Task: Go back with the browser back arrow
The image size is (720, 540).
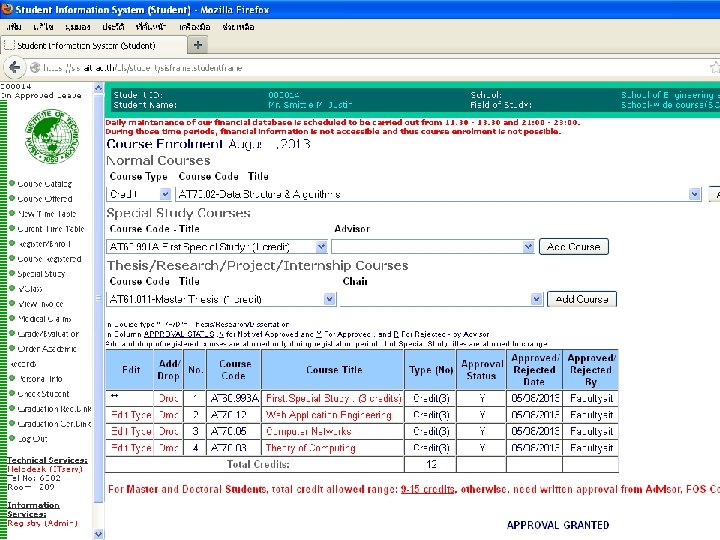Action: pyautogui.click(x=14, y=68)
